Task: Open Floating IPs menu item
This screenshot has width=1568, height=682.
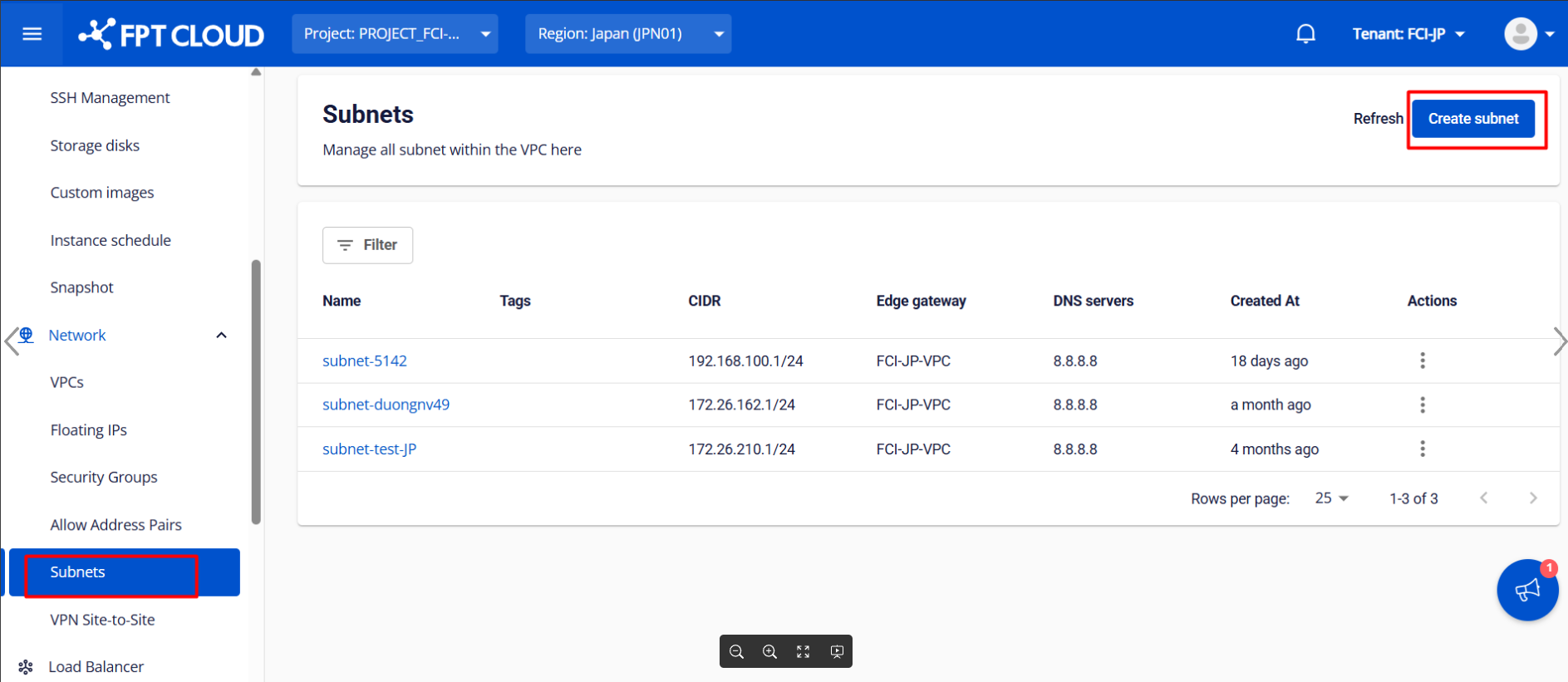Action: [x=88, y=430]
